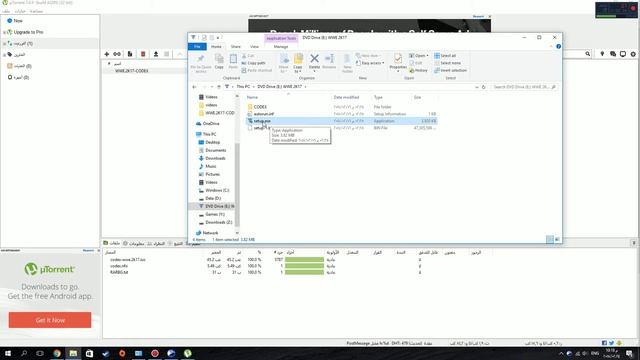Click the History button in Explorer ribbon
Image resolution: width=640 pixels, height=360 pixels.
coord(419,70)
